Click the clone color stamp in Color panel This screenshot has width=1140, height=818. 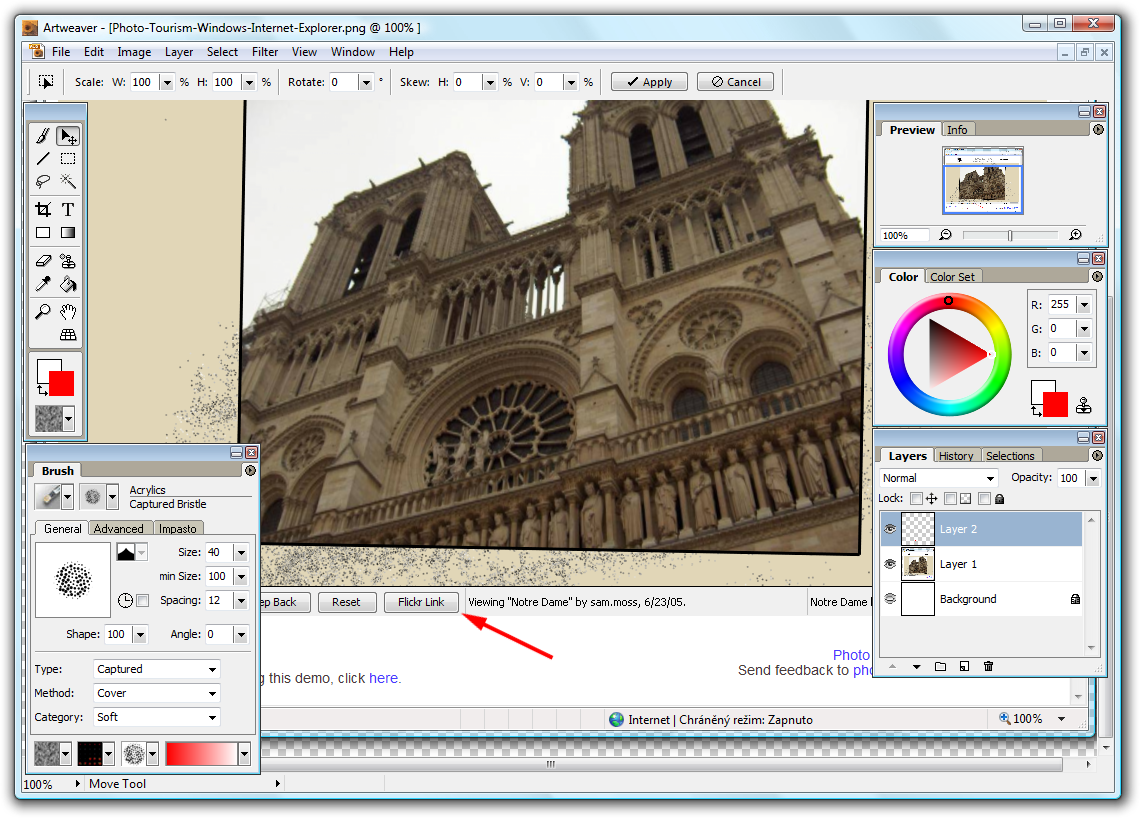tap(1084, 405)
